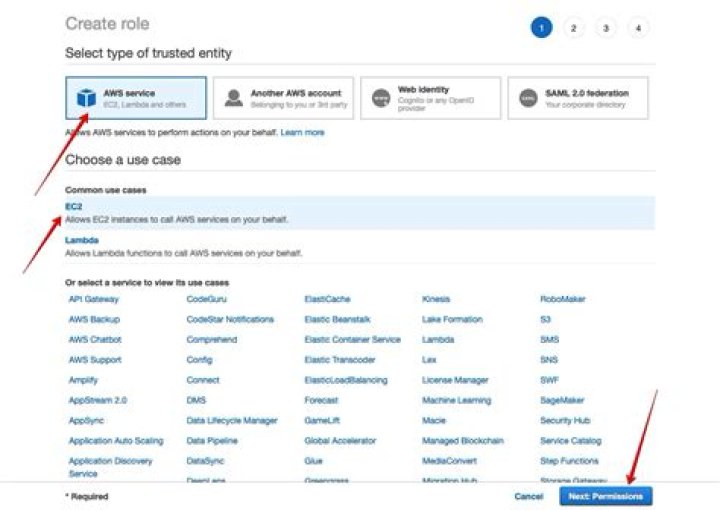Go to wizard step 4 circle
Image resolution: width=720 pixels, height=510 pixels.
(x=639, y=28)
